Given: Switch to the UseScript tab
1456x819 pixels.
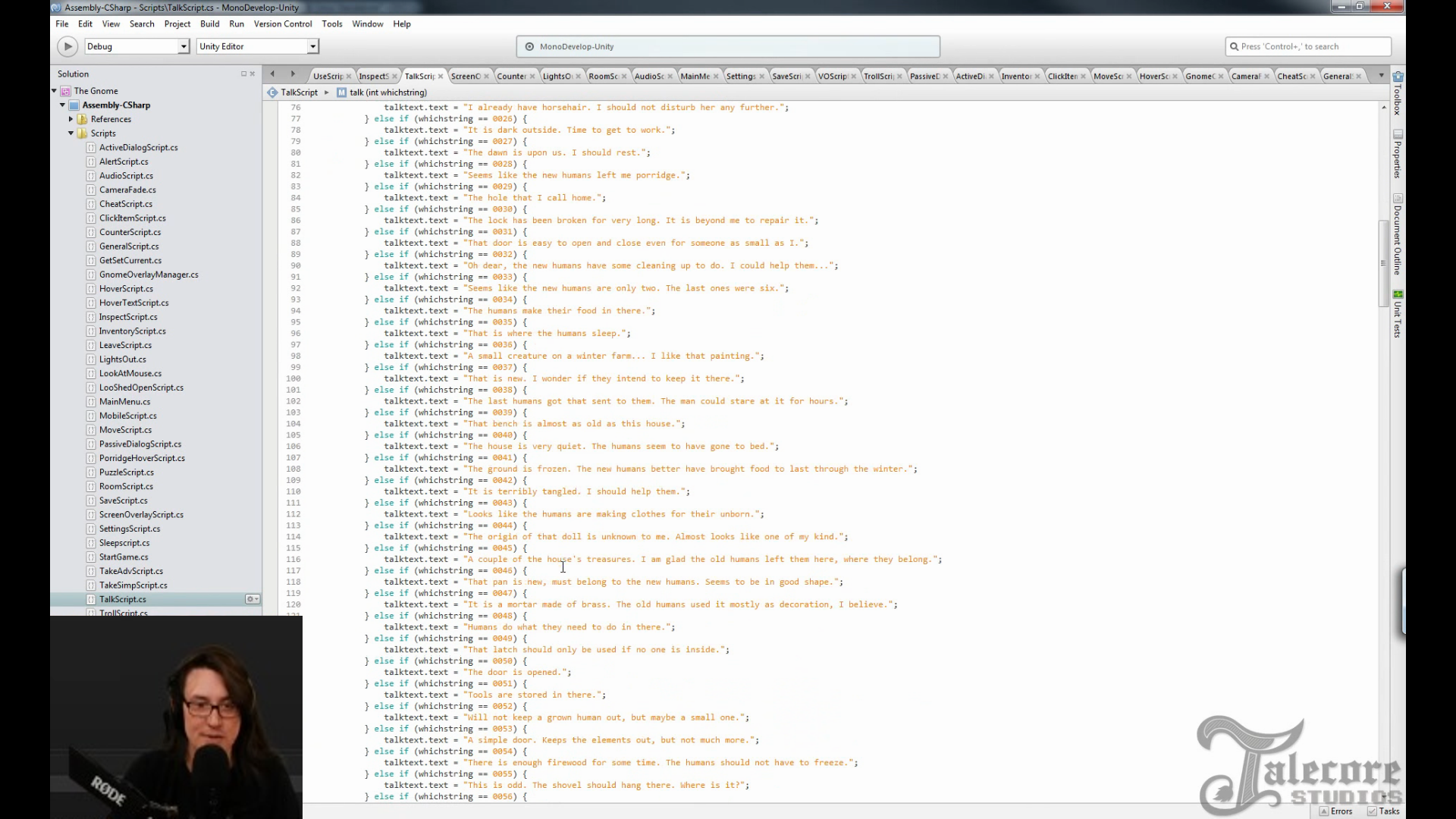Looking at the screenshot, I should pos(328,76).
